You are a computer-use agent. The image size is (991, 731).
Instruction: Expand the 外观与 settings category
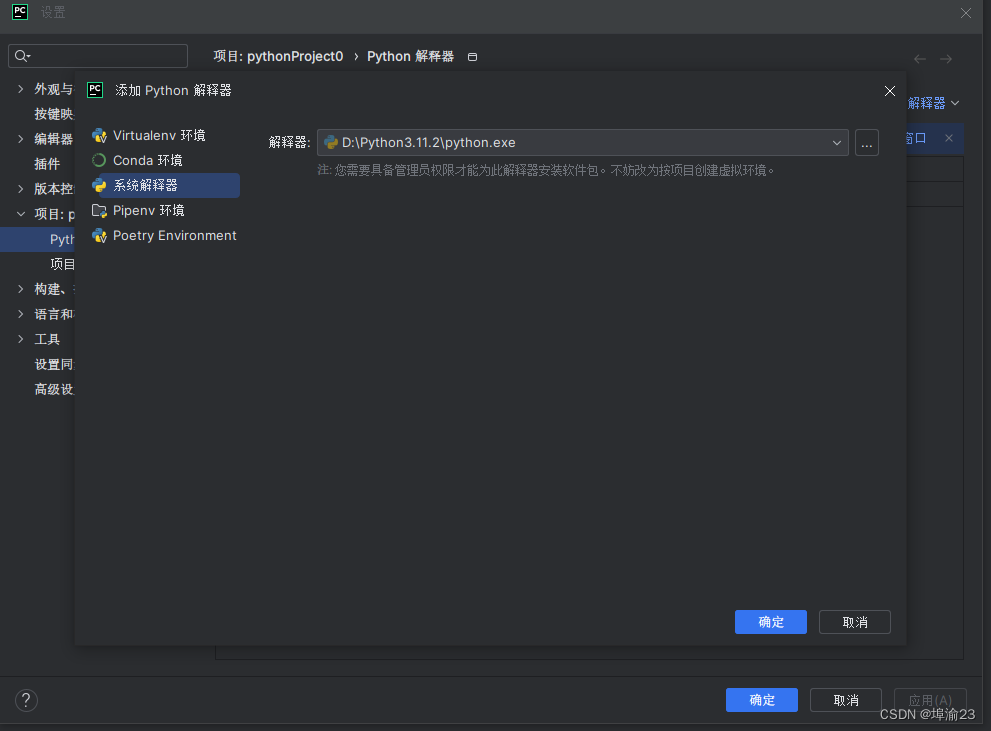click(x=21, y=89)
